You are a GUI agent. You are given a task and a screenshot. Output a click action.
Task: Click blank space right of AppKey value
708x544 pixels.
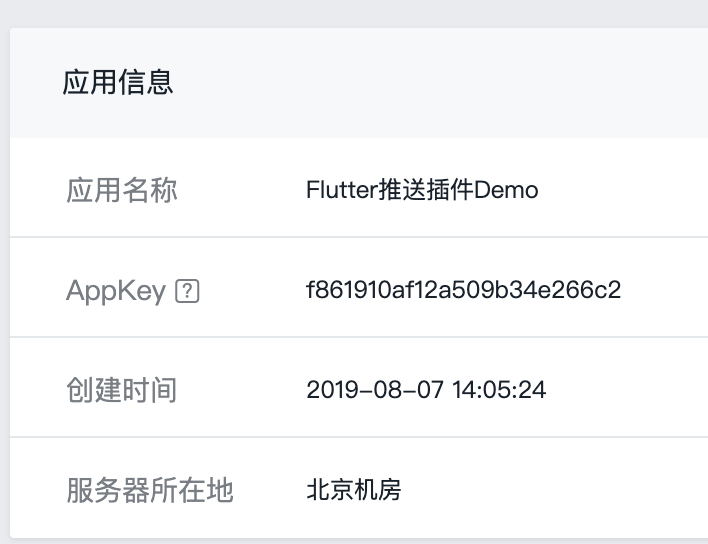[x=665, y=290]
